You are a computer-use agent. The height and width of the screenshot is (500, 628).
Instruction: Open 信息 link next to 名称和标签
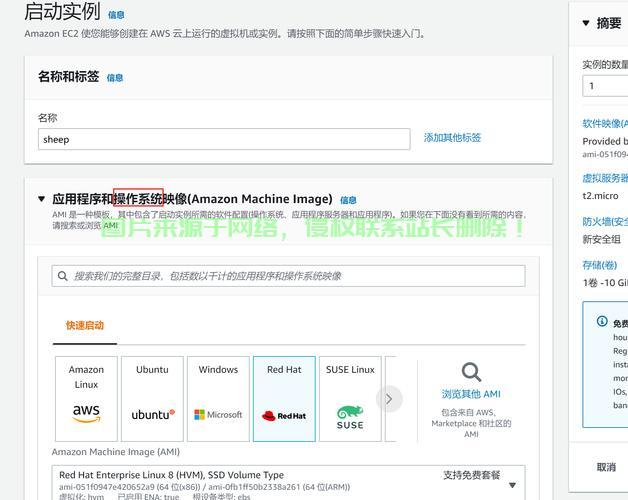[115, 77]
